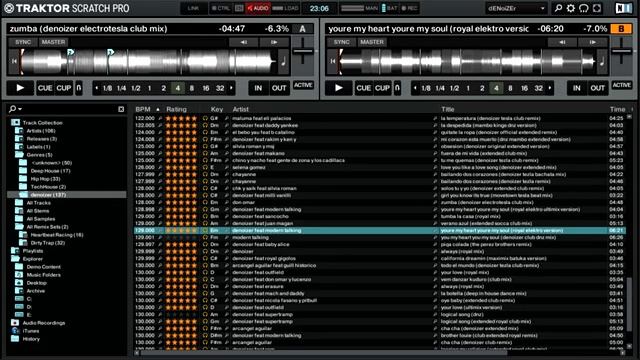640x360 pixels.
Task: Click the fullscreen icon in the header
Action: tap(597, 8)
